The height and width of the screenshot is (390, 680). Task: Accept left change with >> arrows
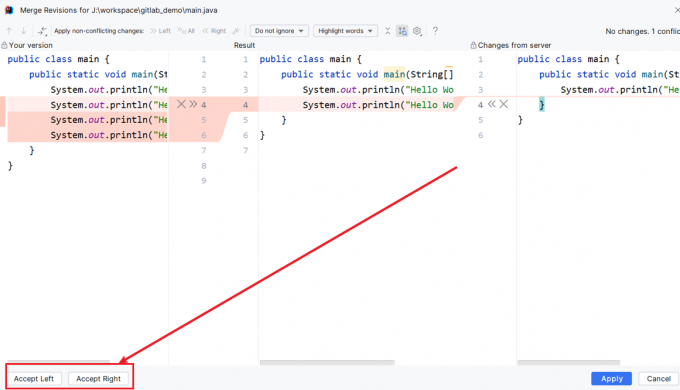[x=193, y=104]
